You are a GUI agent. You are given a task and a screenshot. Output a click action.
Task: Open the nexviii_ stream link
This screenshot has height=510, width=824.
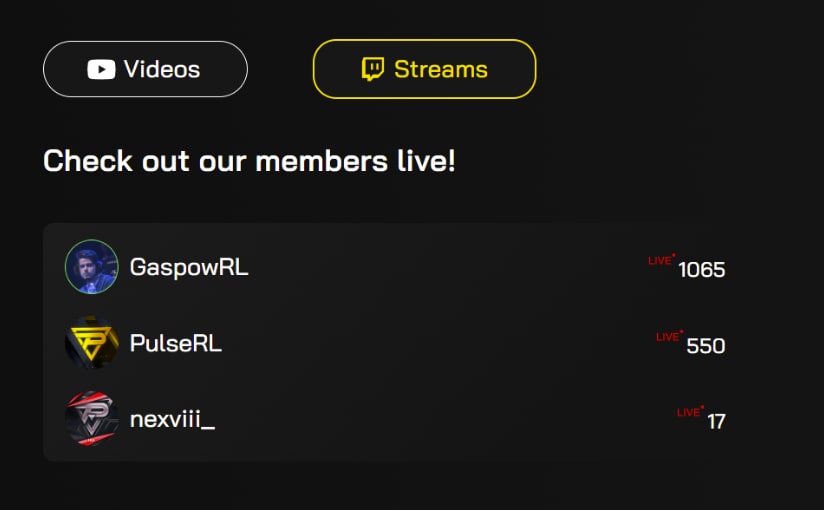point(172,419)
